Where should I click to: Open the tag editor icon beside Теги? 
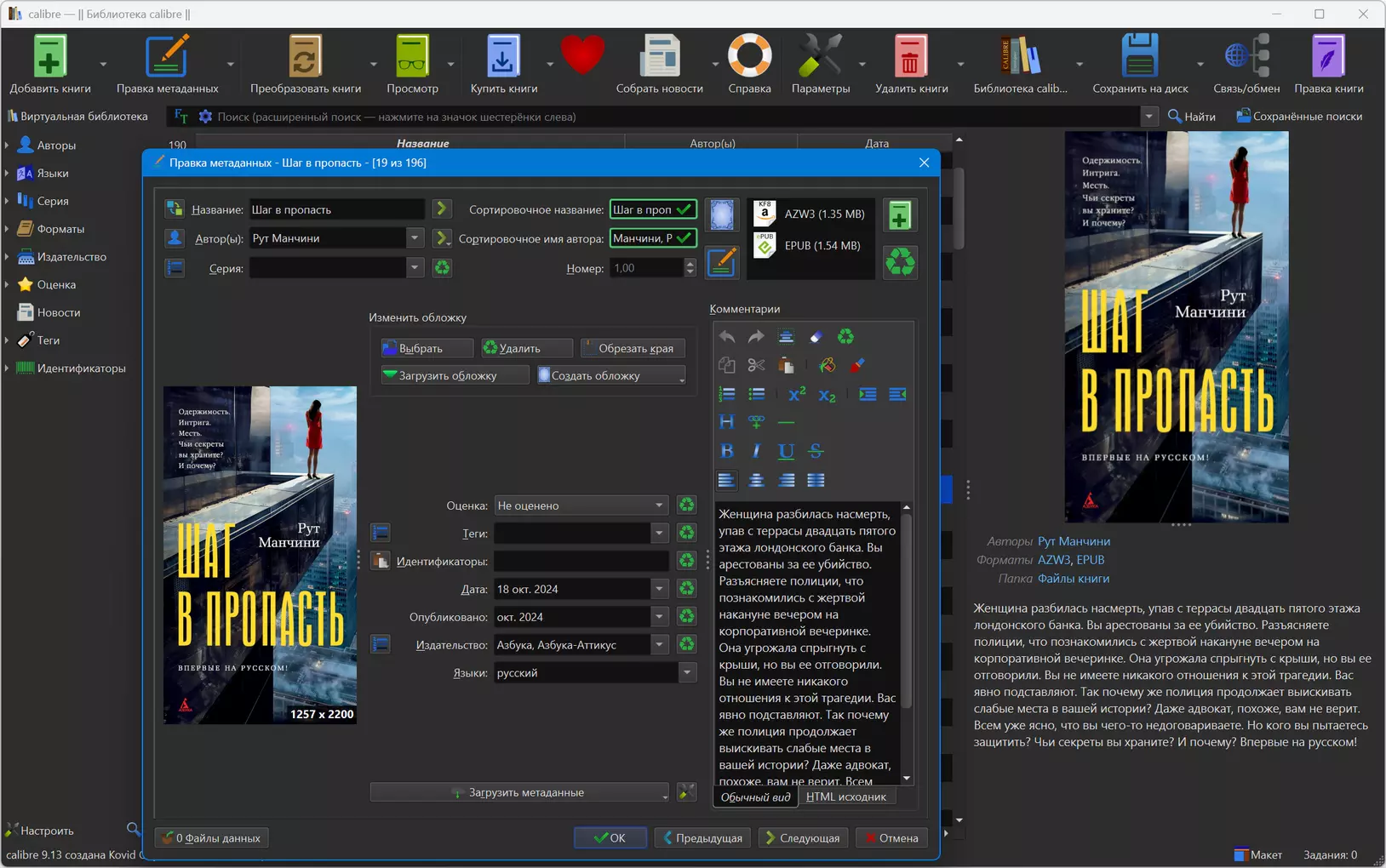(381, 533)
